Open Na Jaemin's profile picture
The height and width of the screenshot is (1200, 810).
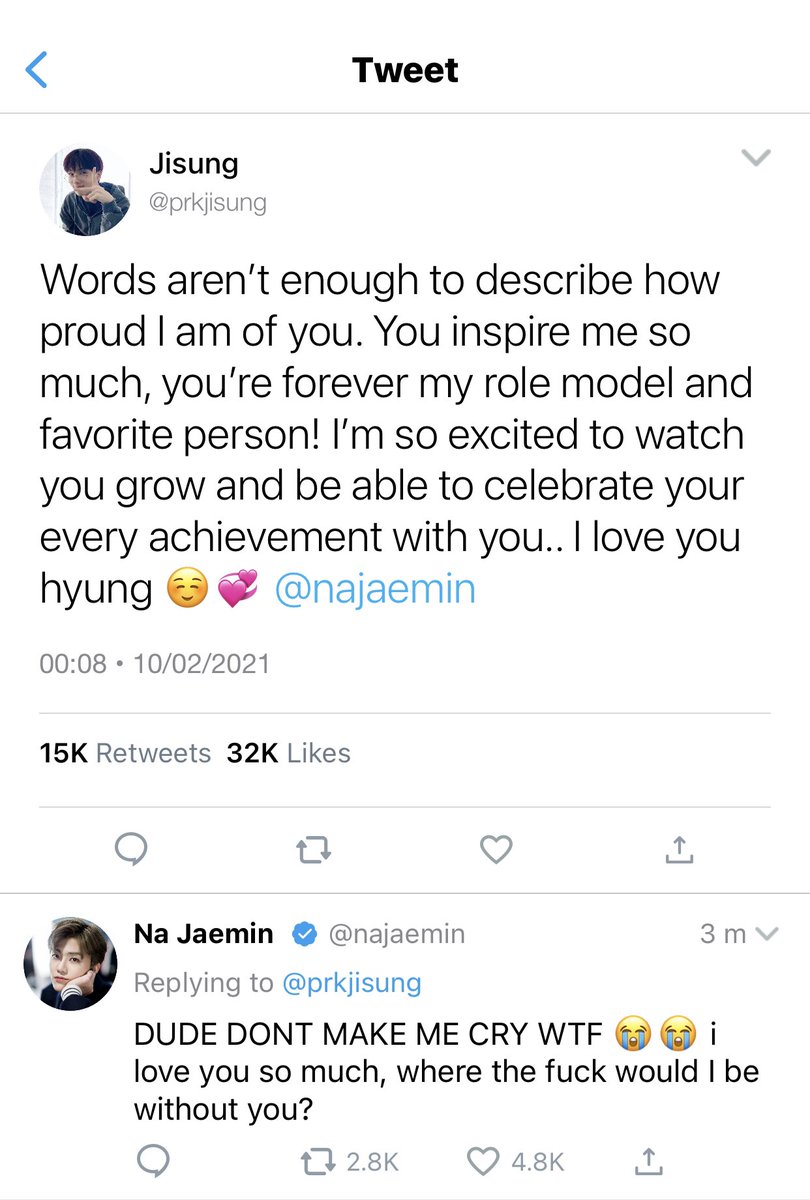[x=68, y=960]
